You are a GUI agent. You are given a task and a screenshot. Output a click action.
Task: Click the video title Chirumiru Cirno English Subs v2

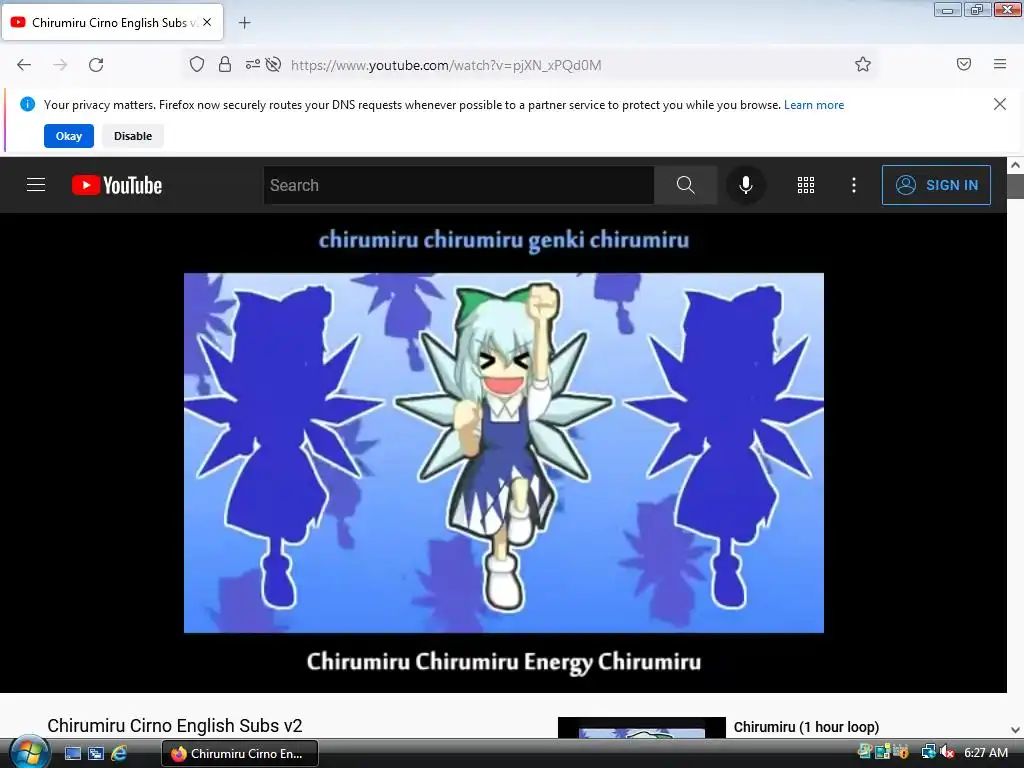(174, 726)
